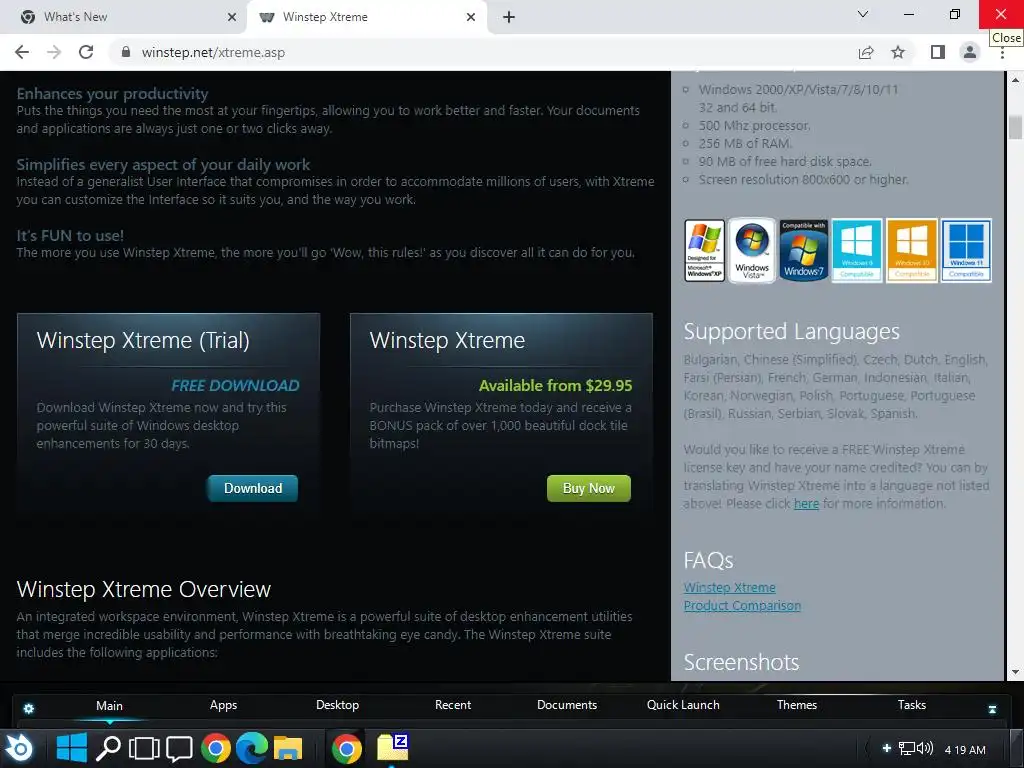
Task: Click the browser forward arrow
Action: pyautogui.click(x=54, y=52)
